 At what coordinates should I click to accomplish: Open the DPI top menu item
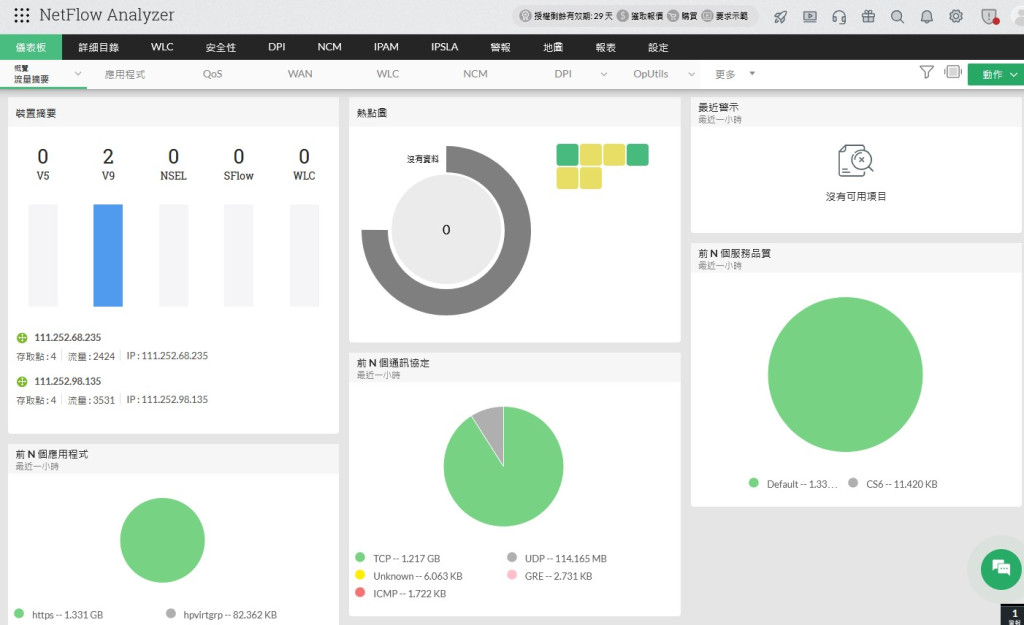click(x=277, y=47)
